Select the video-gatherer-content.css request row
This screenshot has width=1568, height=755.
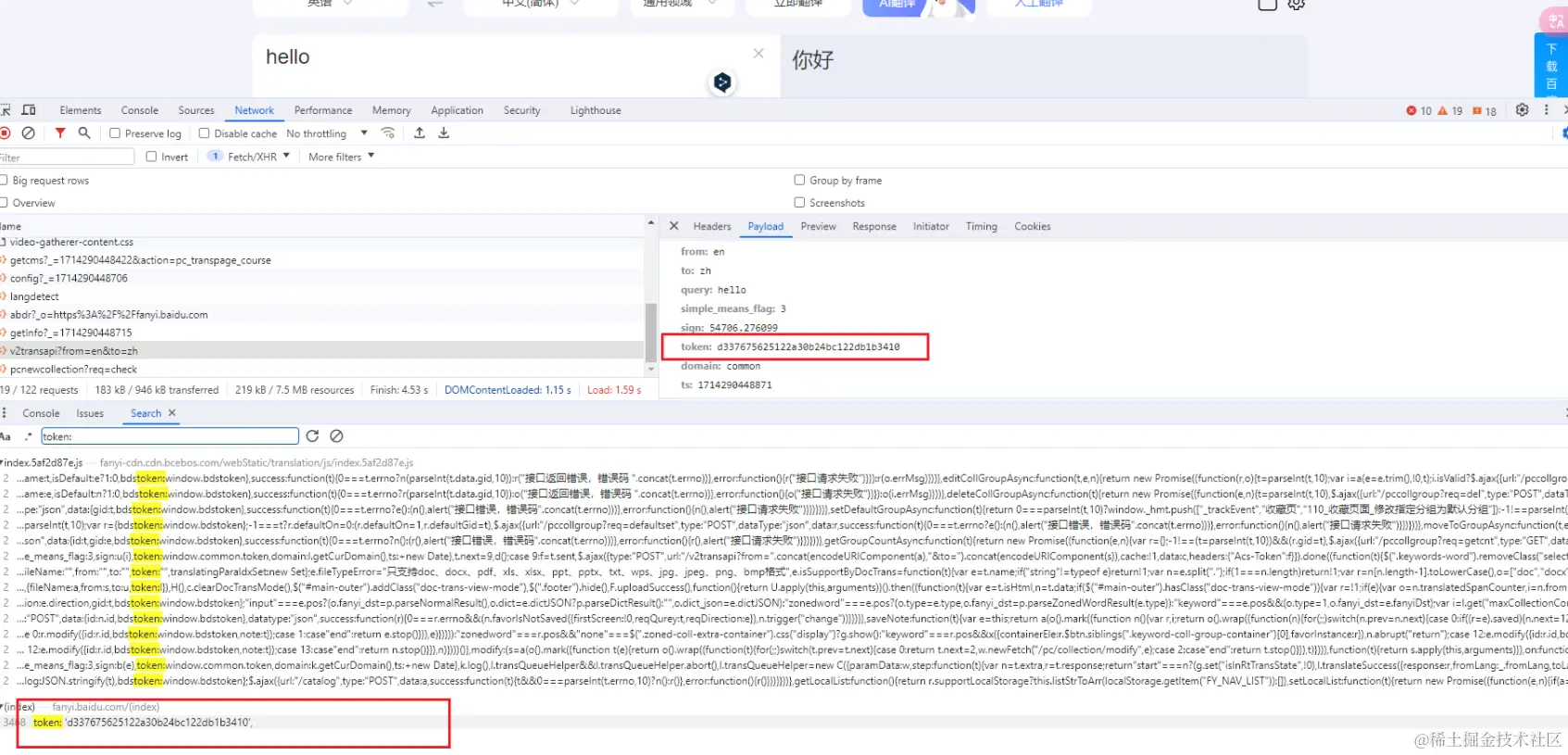(322, 242)
